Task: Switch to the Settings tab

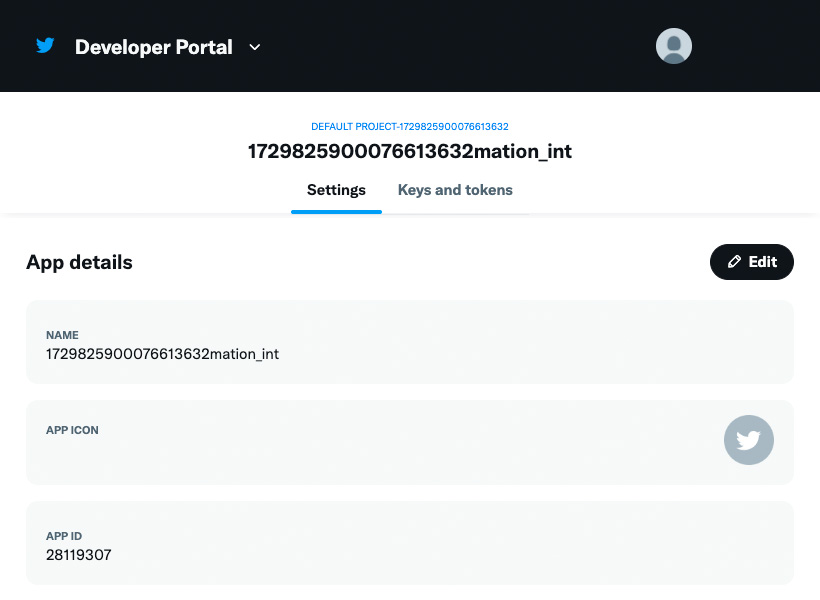Action: [336, 190]
